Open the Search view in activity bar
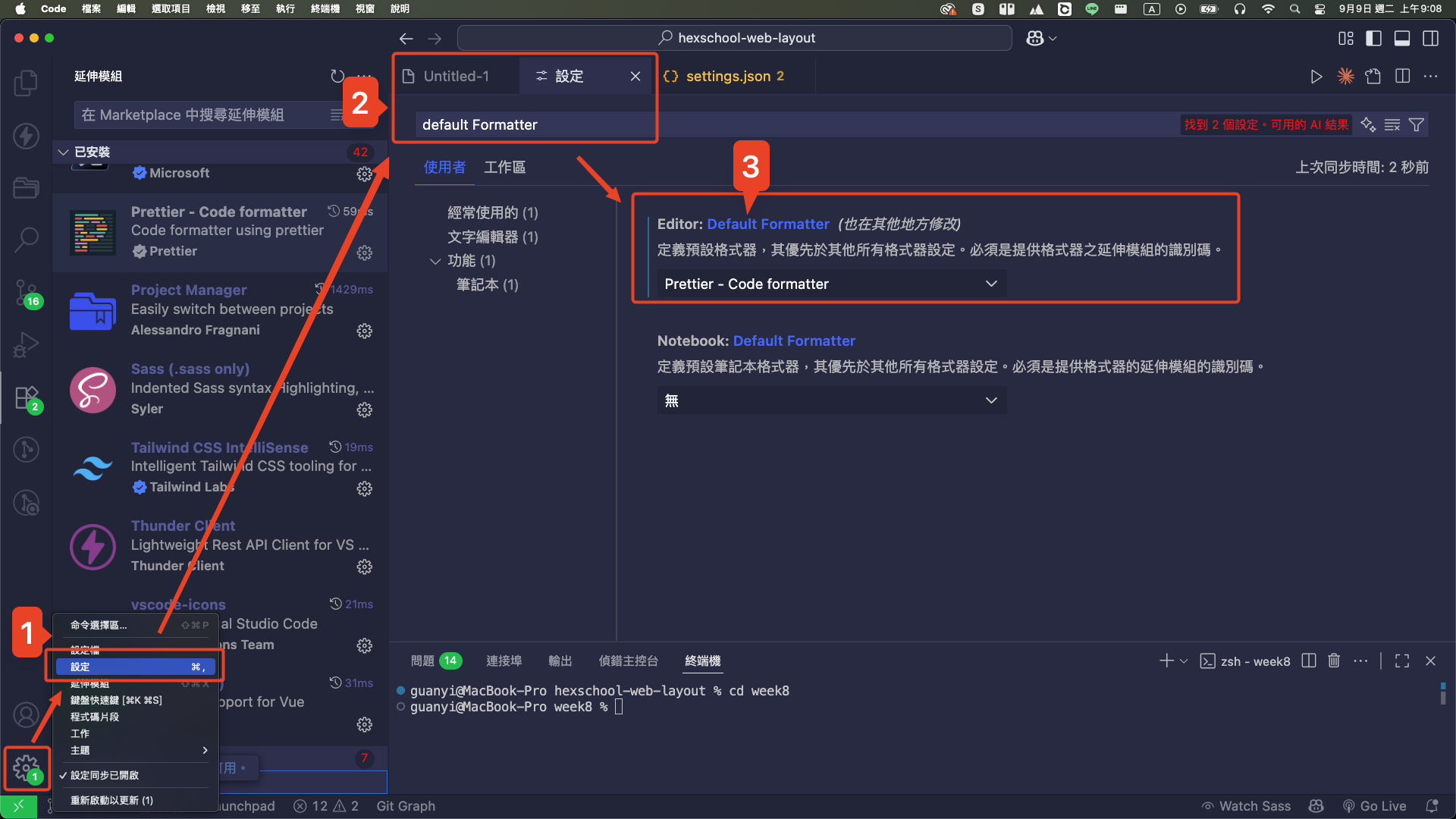 (x=26, y=240)
